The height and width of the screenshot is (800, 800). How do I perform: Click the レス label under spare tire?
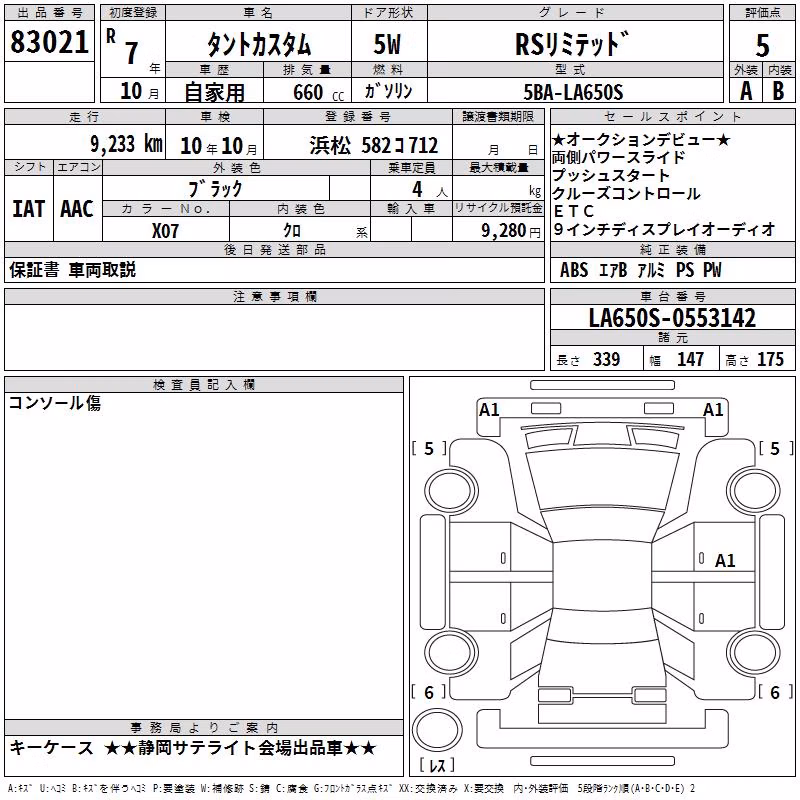[x=437, y=765]
